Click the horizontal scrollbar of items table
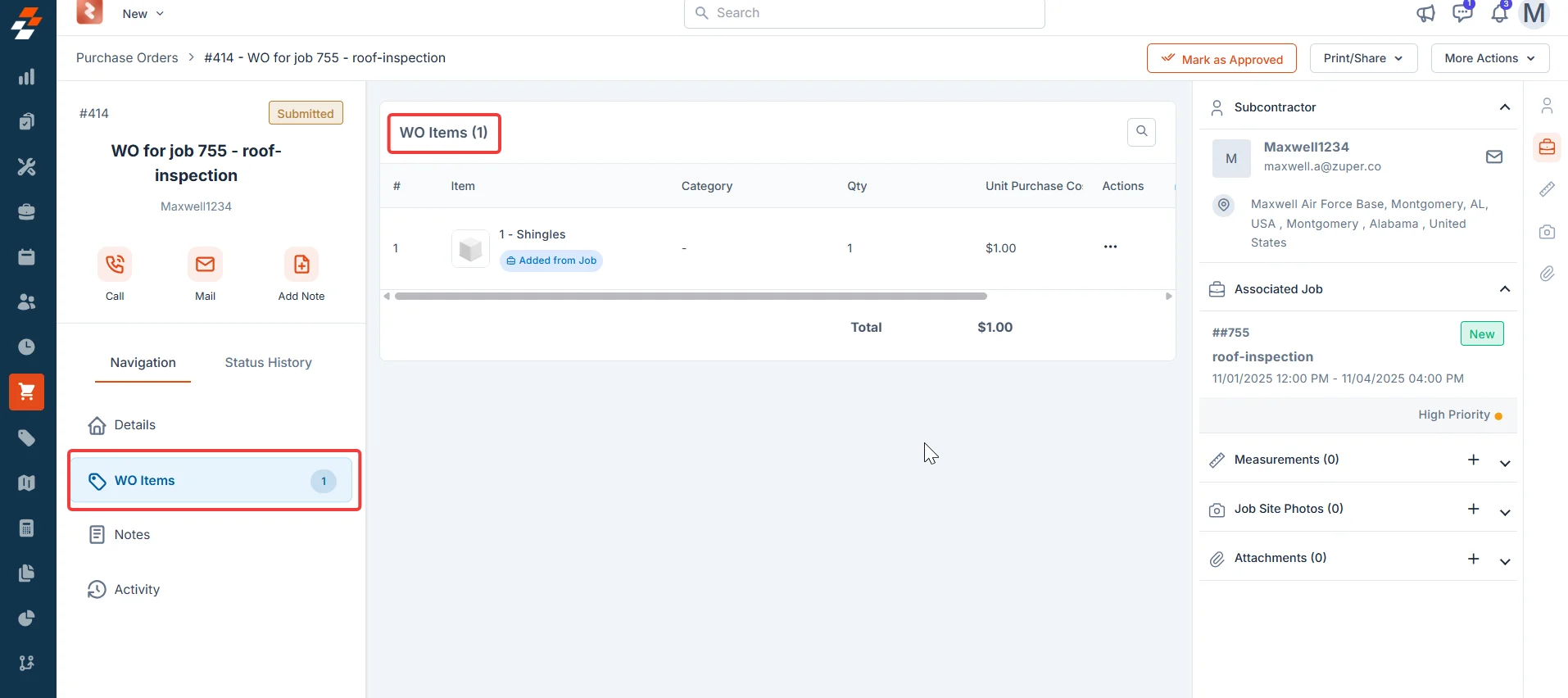The width and height of the screenshot is (1568, 698). (x=691, y=297)
